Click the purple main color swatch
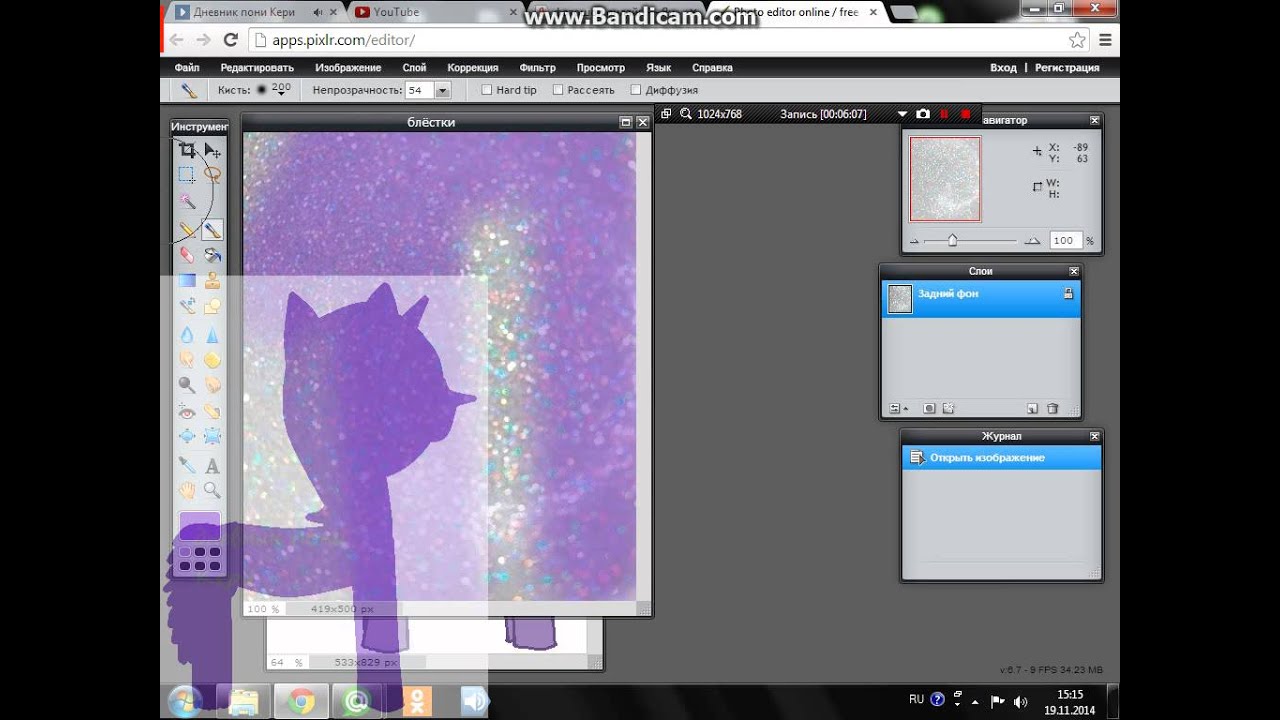 point(200,526)
